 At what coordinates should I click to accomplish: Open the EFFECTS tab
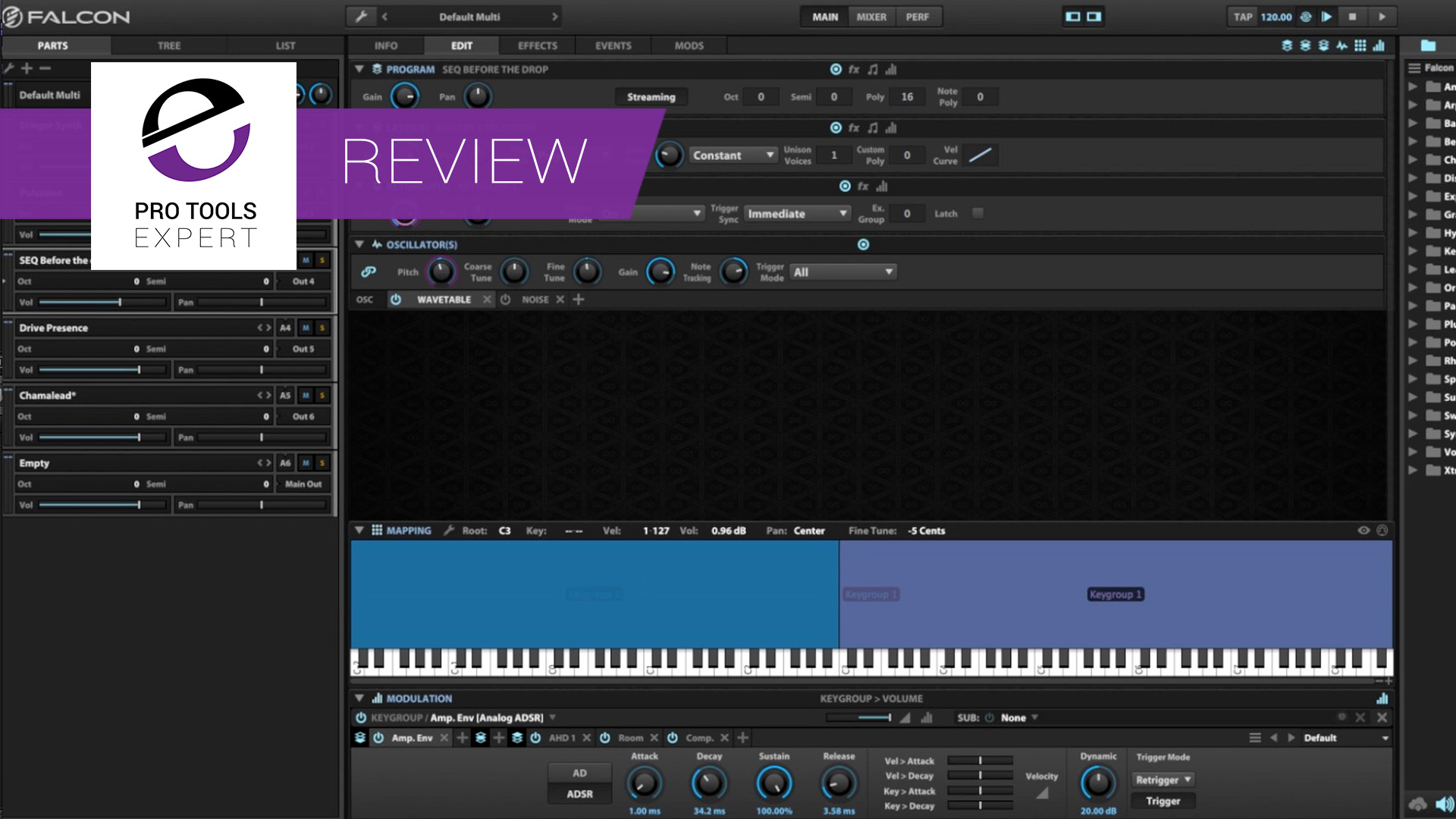538,45
